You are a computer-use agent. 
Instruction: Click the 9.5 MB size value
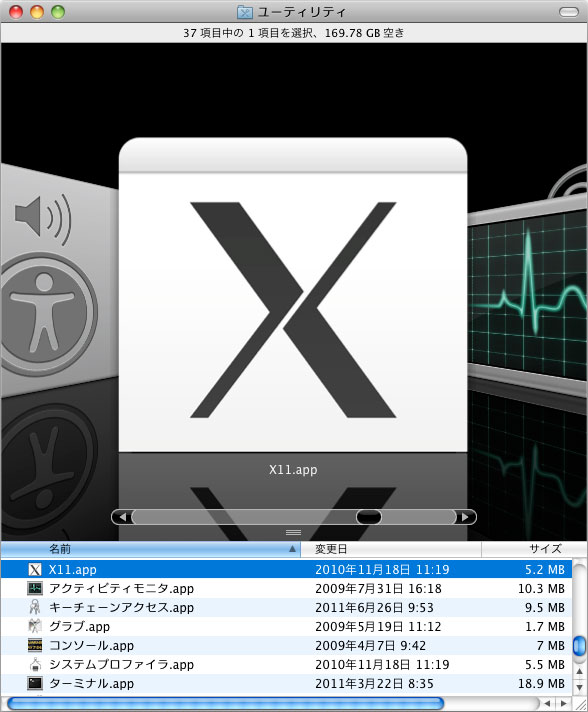coord(545,608)
